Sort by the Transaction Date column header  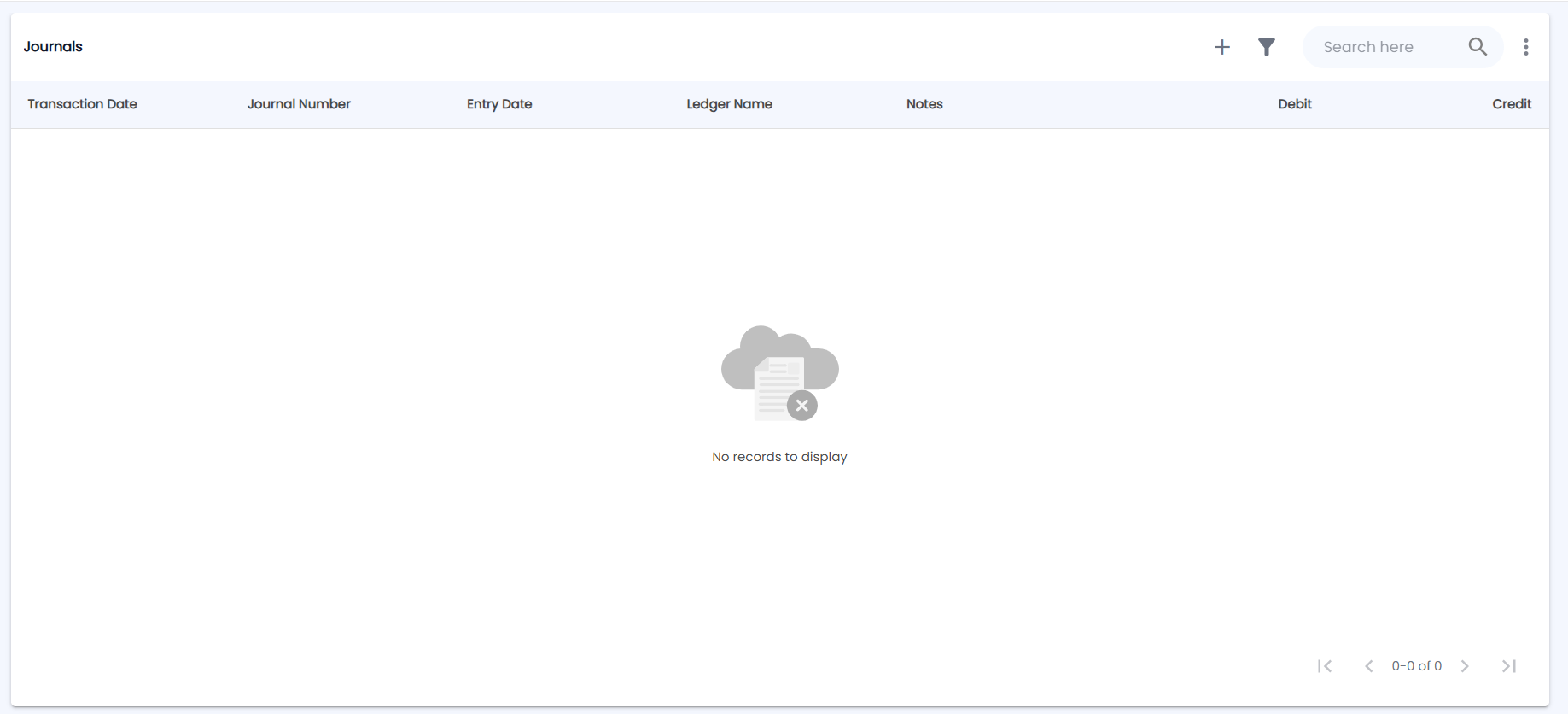pos(82,104)
